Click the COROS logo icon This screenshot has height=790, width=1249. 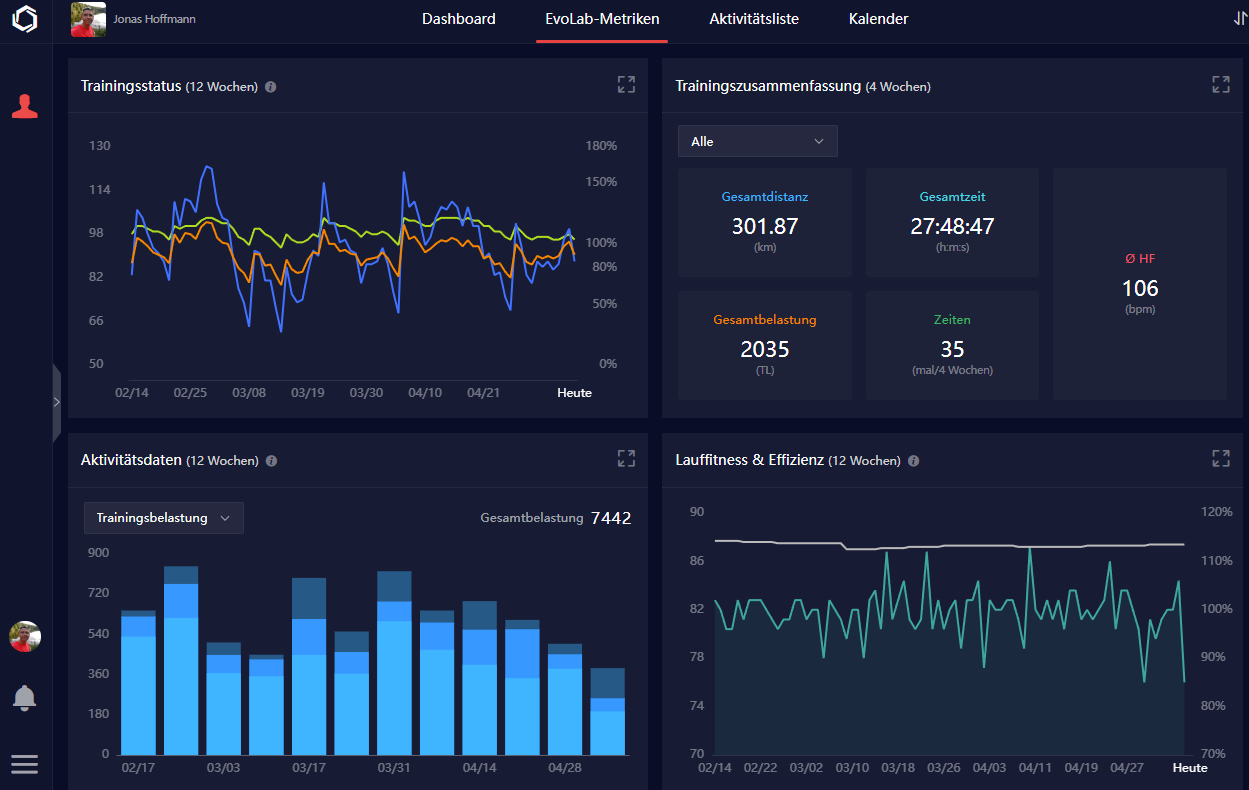25,20
